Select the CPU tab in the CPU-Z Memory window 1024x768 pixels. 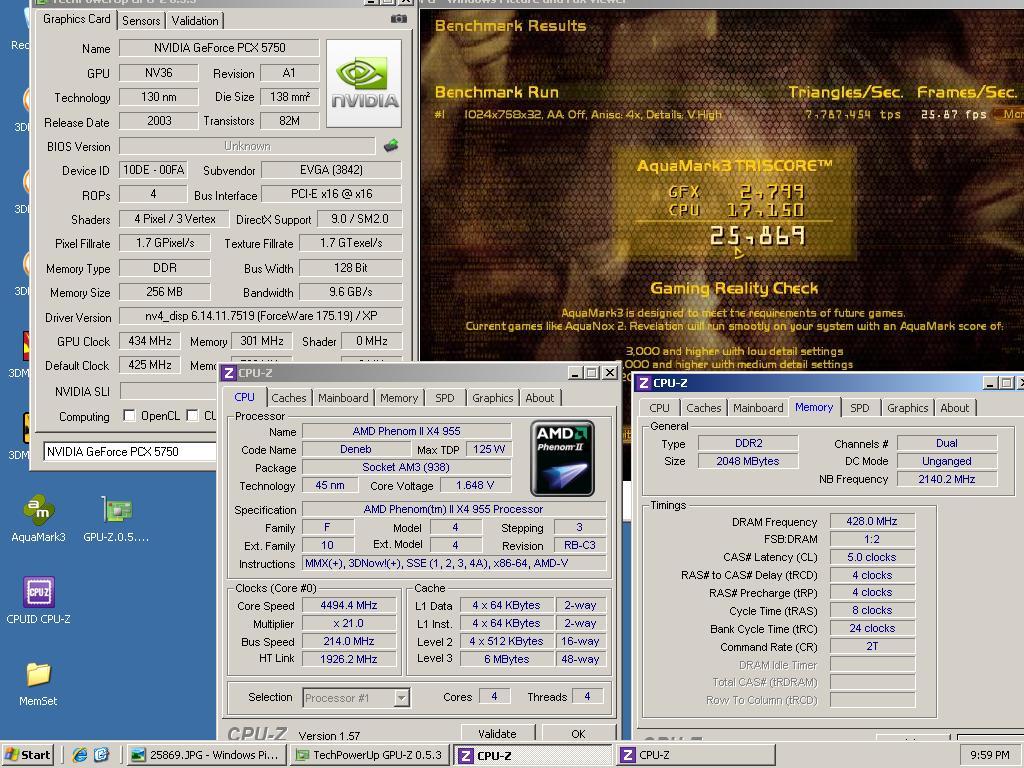pos(659,408)
